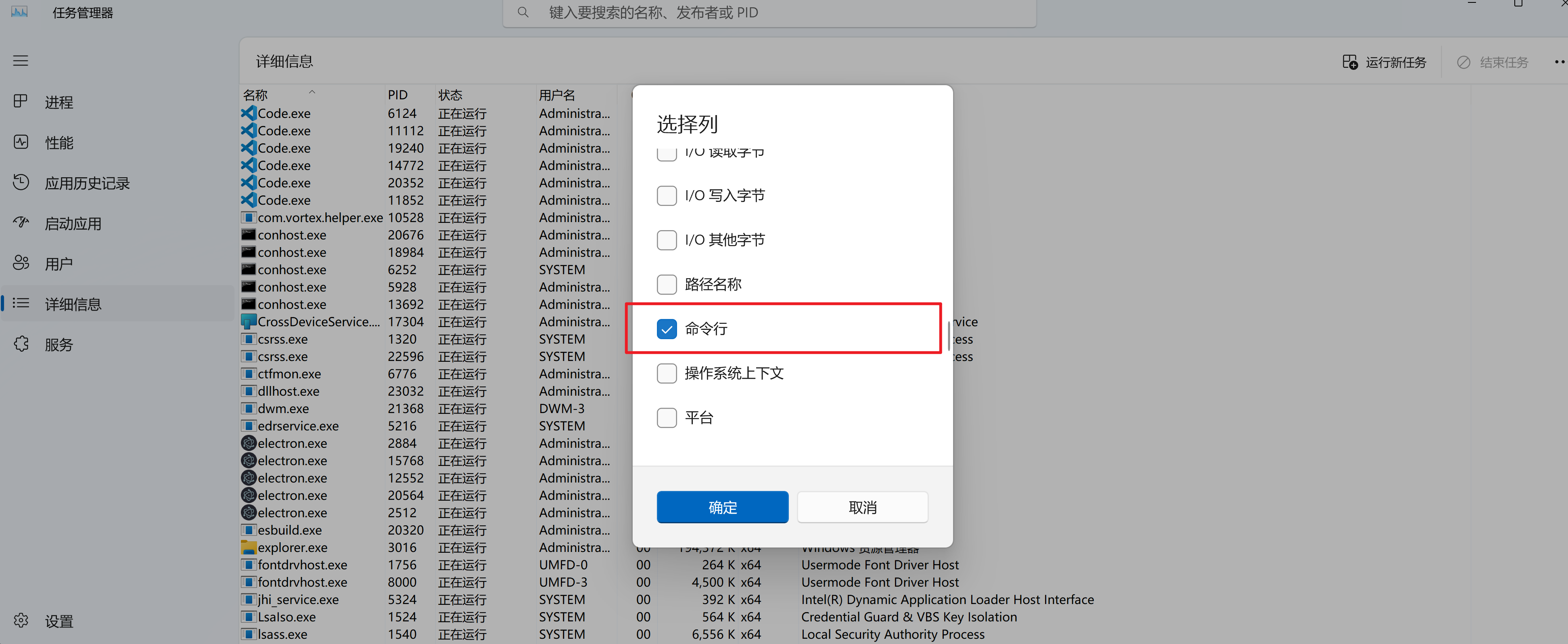This screenshot has width=1568, height=644.
Task: Open the three-dots more options menu
Action: pos(1560,61)
